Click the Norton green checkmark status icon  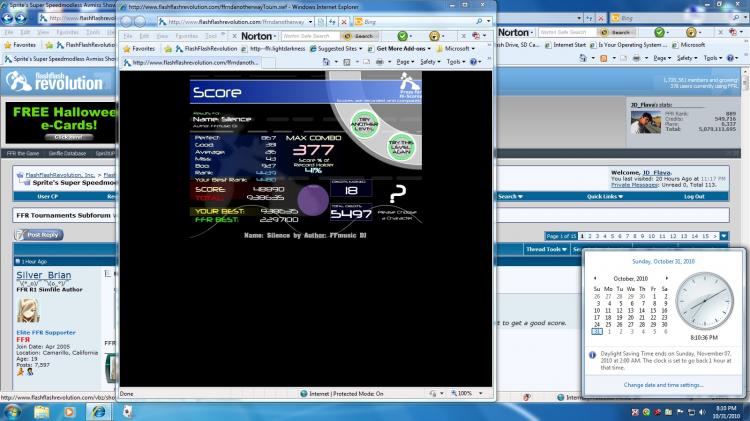(403, 36)
